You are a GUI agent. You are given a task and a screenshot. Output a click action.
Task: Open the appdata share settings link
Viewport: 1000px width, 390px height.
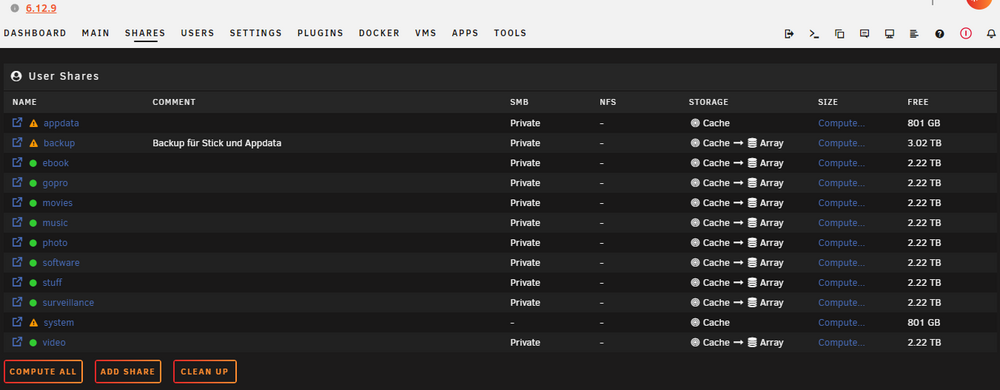tap(61, 123)
